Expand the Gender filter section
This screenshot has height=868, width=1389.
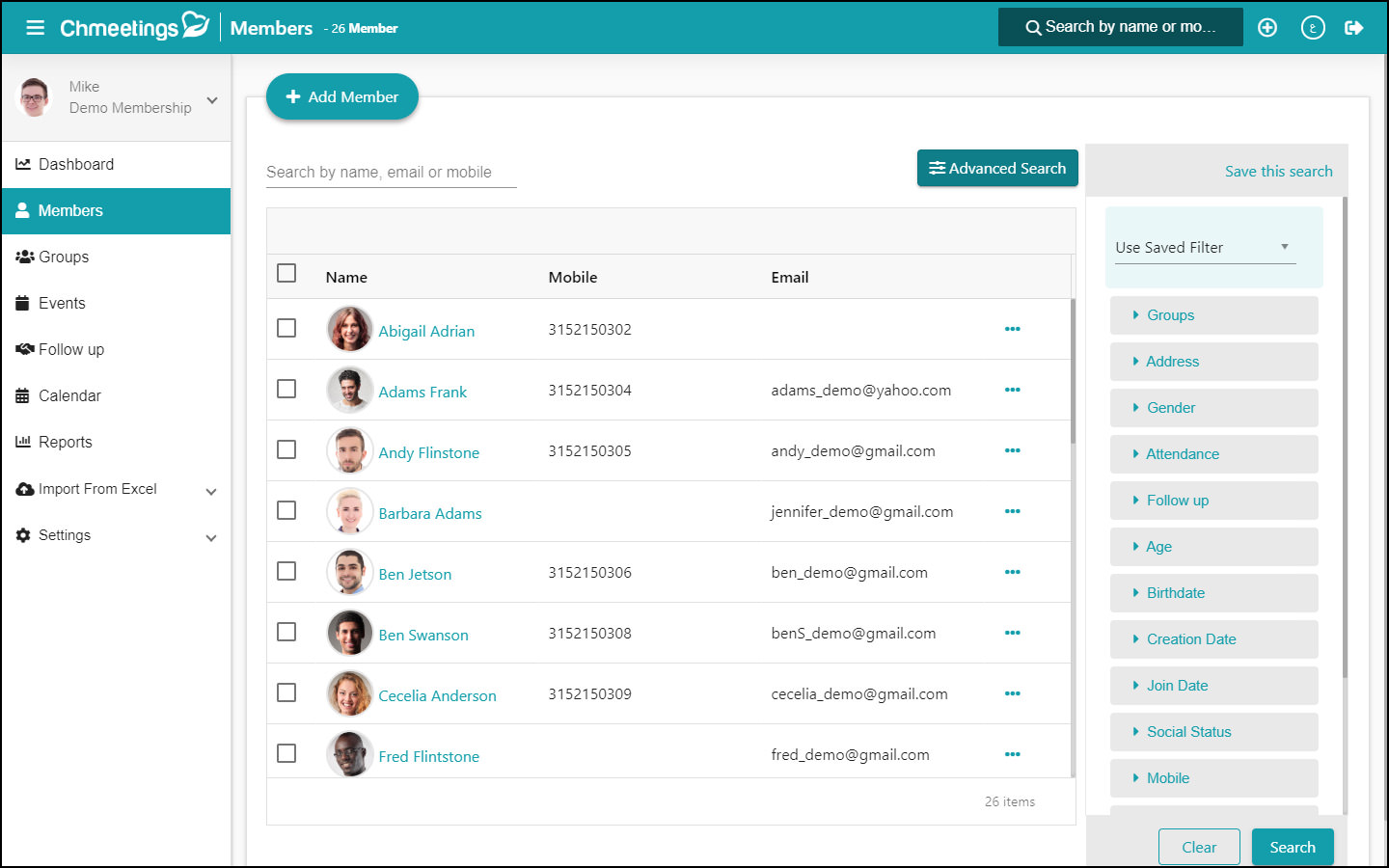[x=1213, y=408]
